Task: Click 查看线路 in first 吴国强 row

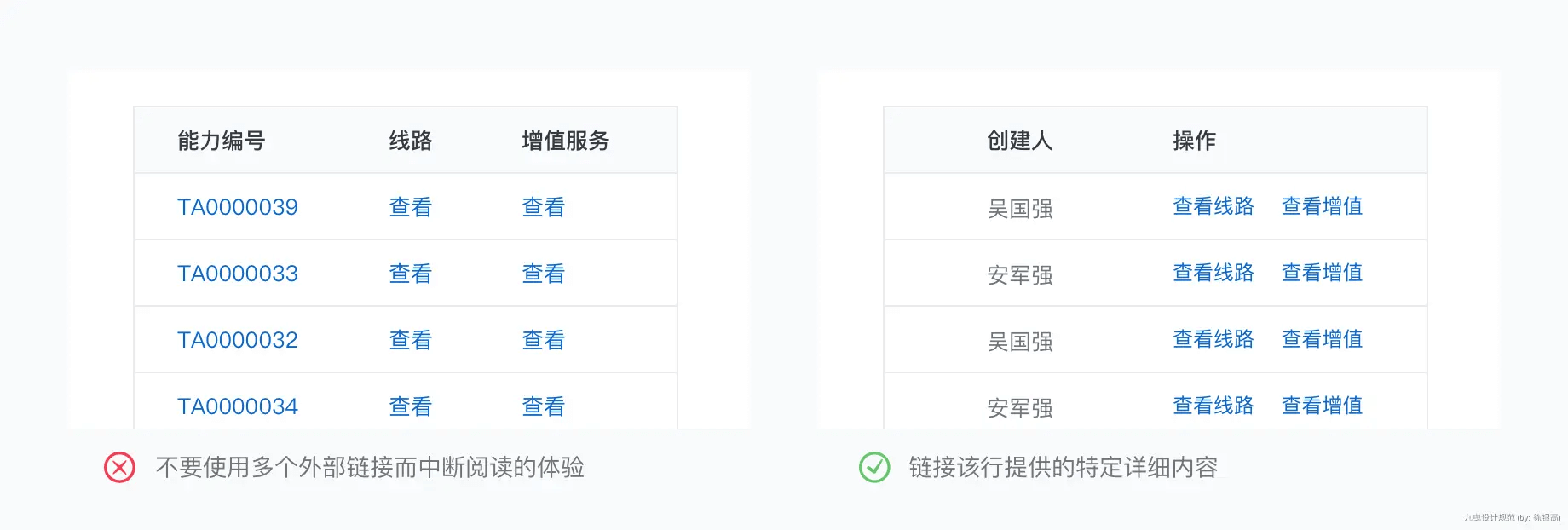Action: [1213, 206]
